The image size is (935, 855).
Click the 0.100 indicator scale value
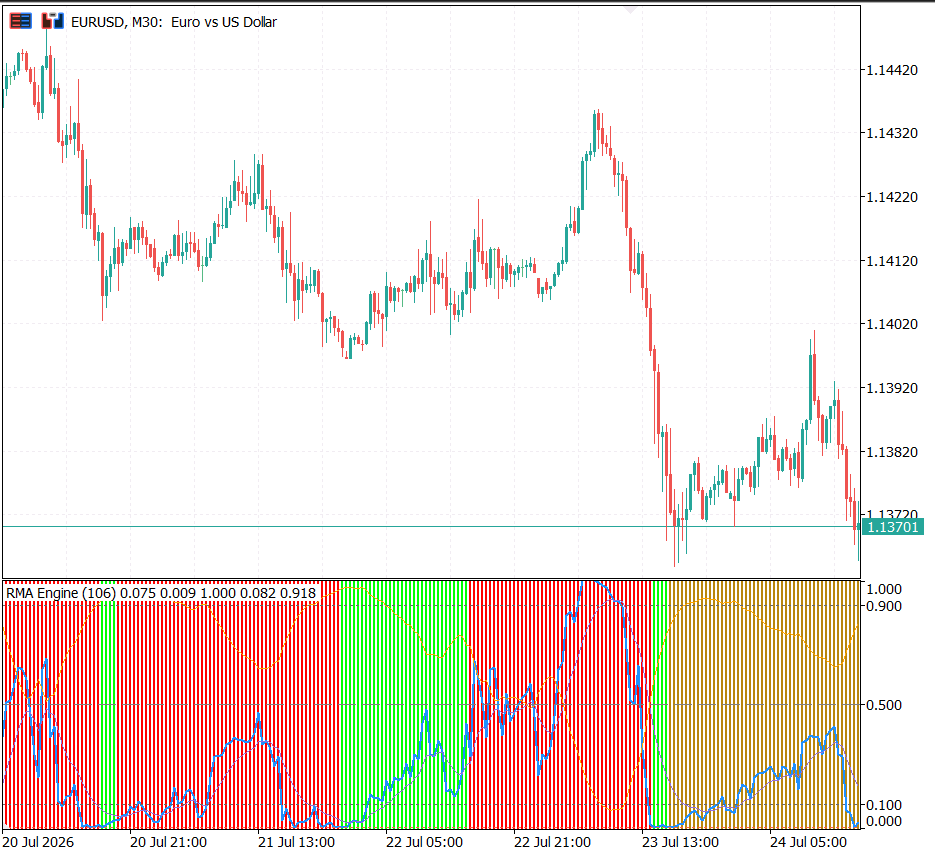click(x=884, y=806)
